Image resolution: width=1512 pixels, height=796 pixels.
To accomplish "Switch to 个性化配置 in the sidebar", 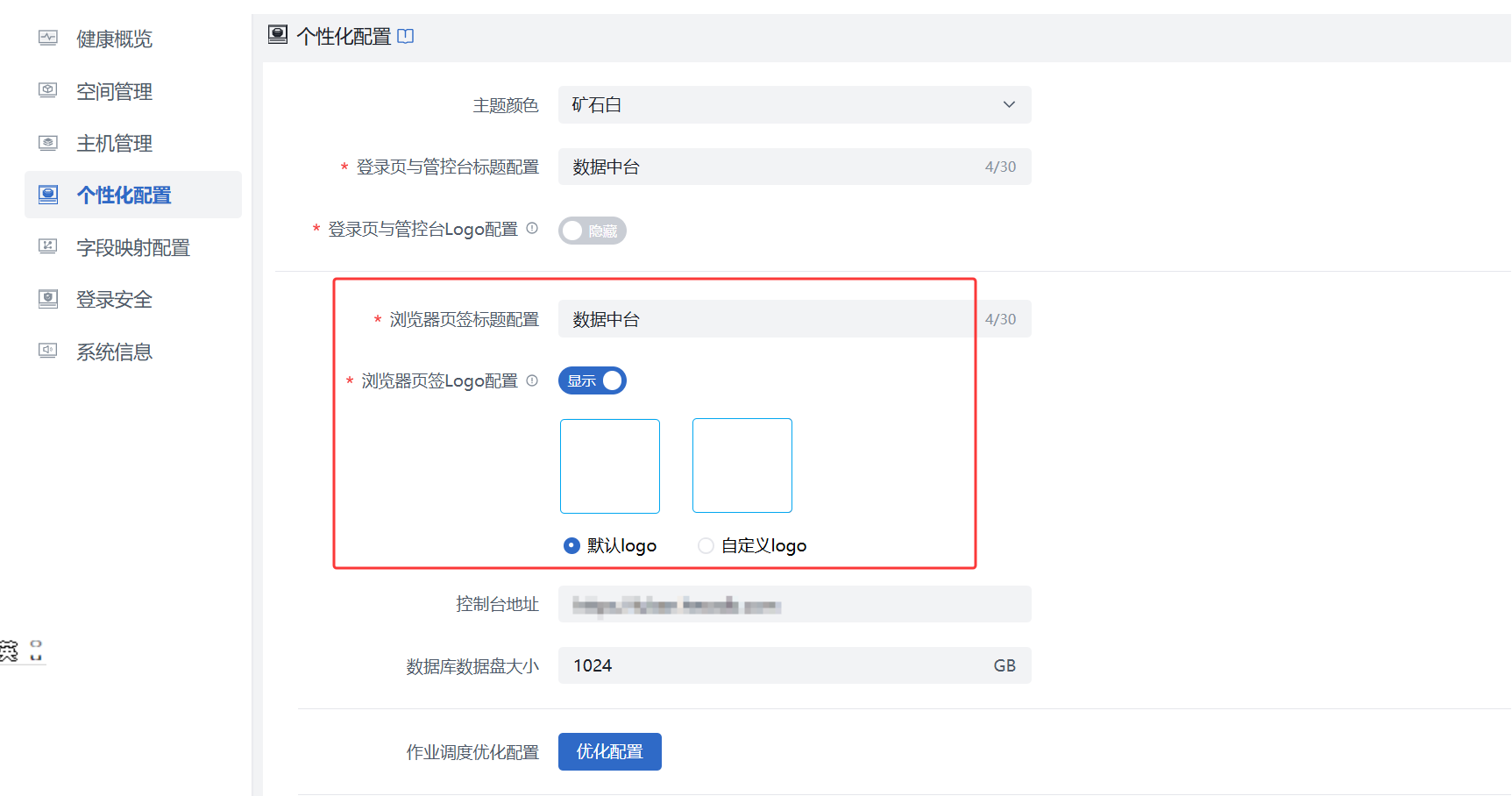I will [x=123, y=195].
